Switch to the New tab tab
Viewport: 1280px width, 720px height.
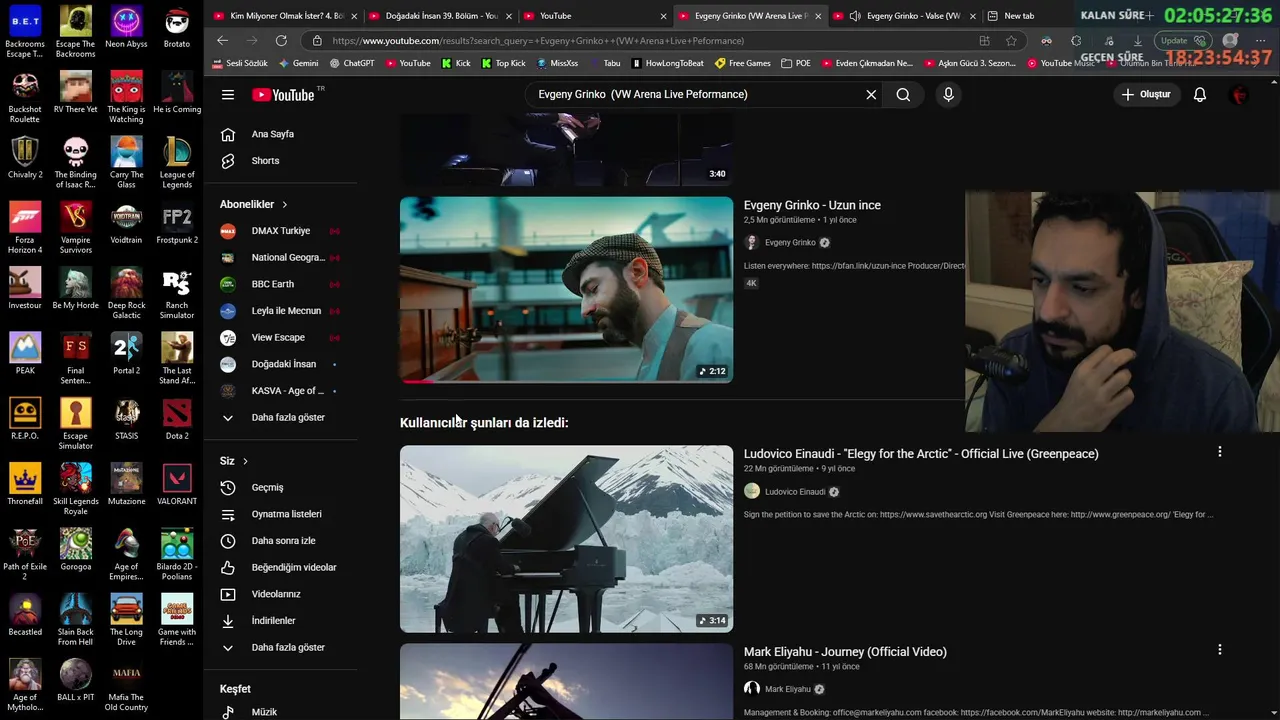click(1019, 16)
